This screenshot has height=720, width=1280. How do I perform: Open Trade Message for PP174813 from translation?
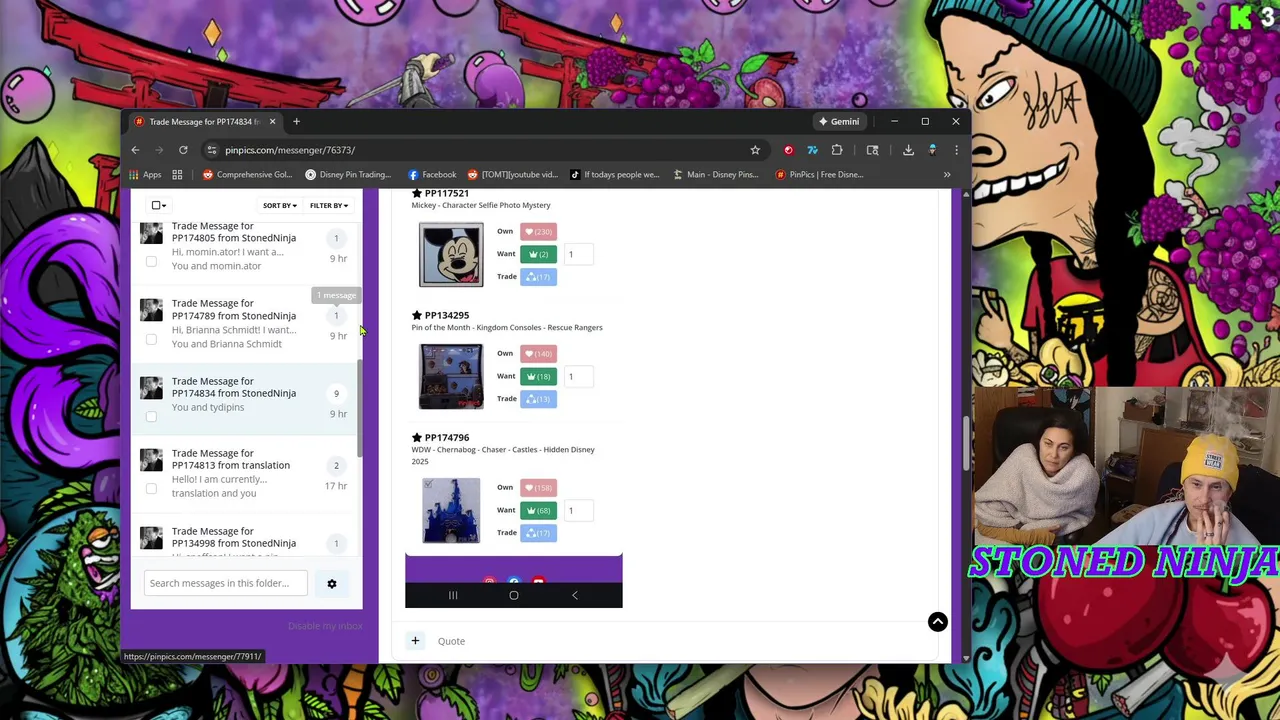[x=231, y=459]
